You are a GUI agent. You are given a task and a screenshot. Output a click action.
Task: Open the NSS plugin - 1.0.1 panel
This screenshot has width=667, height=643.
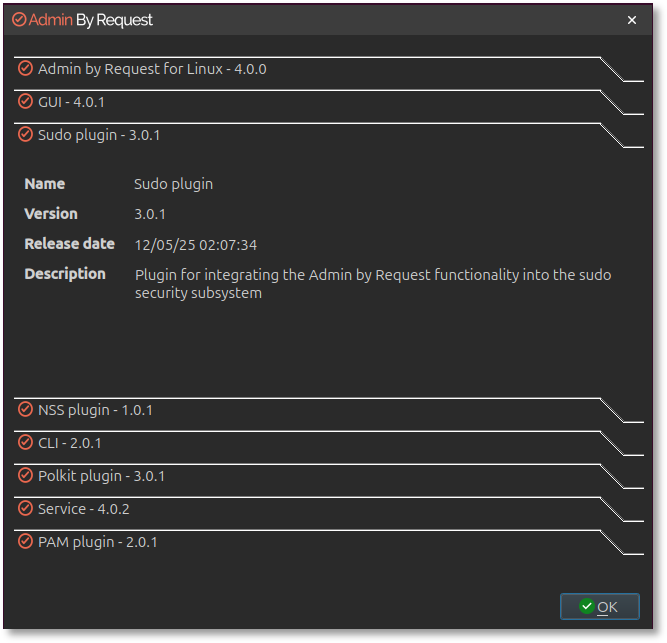pyautogui.click(x=95, y=411)
